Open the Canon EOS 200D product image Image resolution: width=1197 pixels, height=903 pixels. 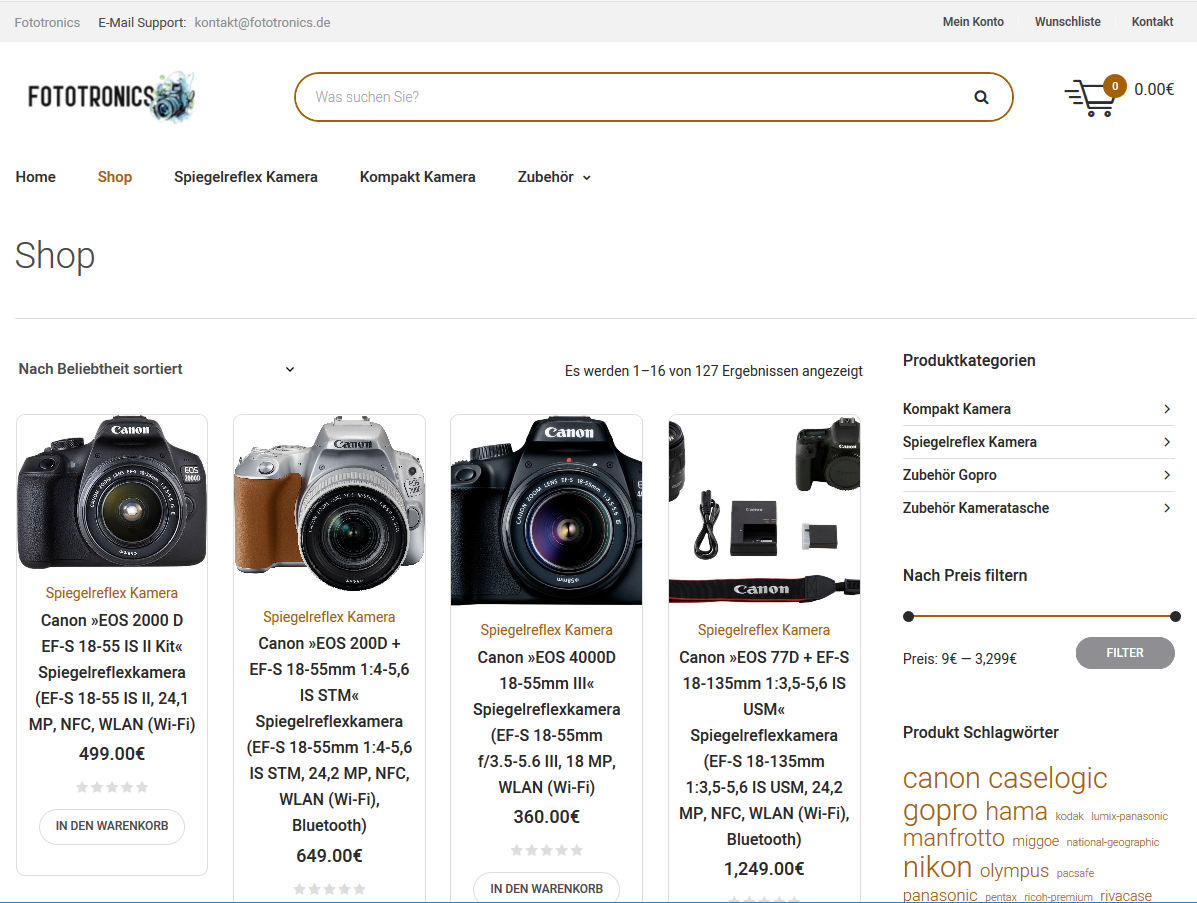click(329, 504)
